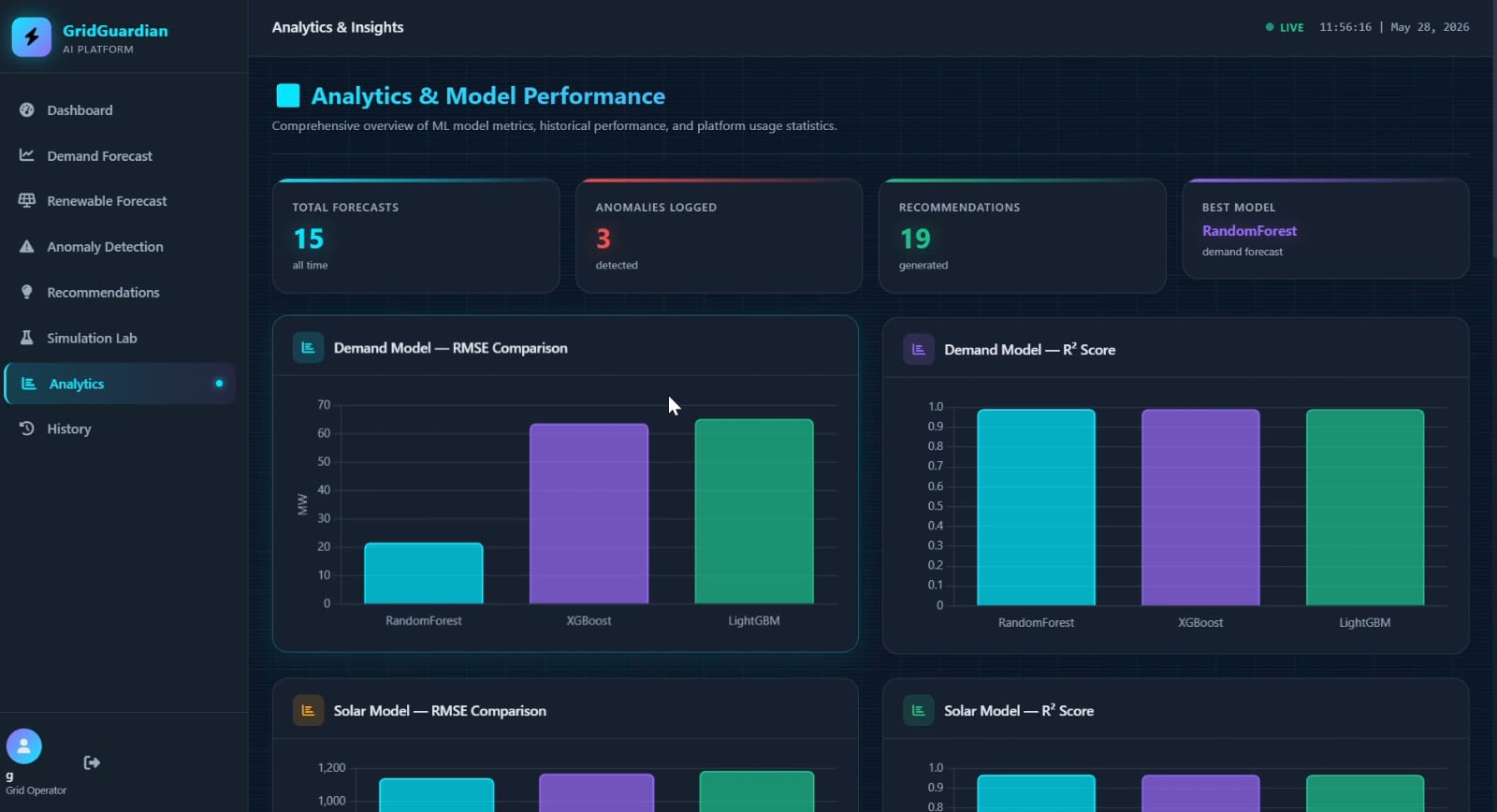Click the Demand Model RMSE card icon
Image resolution: width=1497 pixels, height=812 pixels.
pyautogui.click(x=308, y=348)
